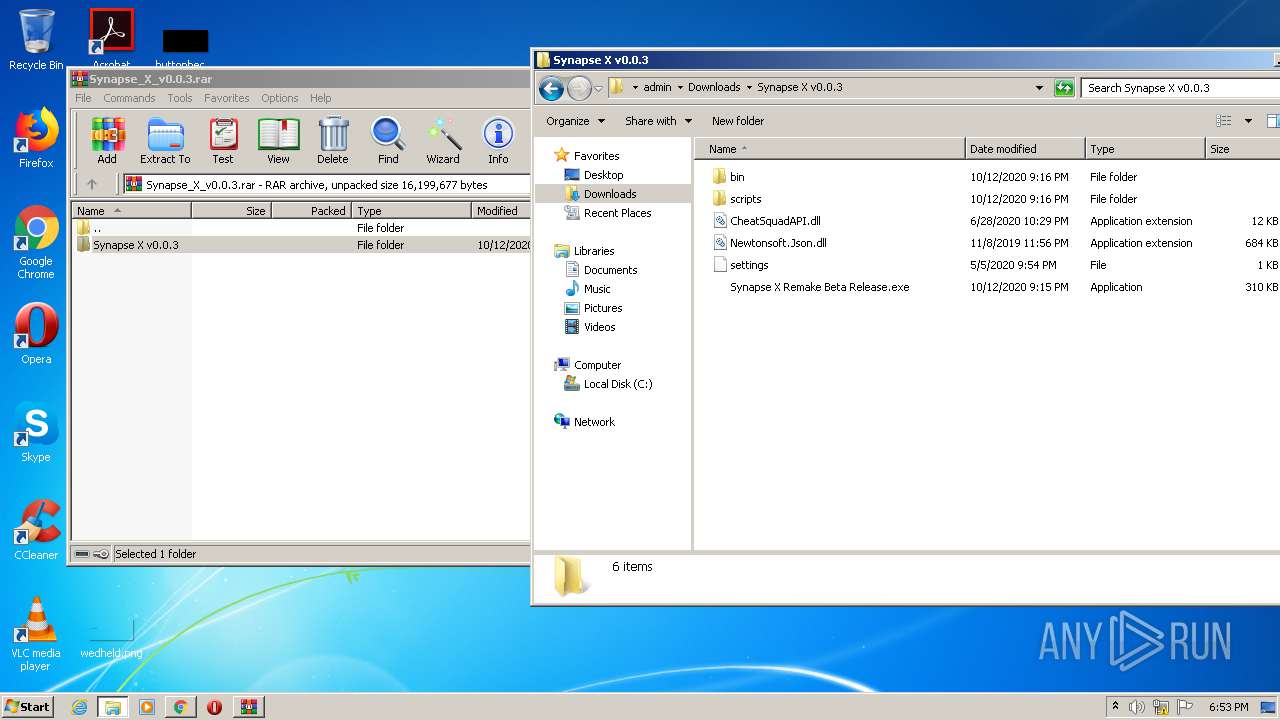Screen dimensions: 1280x720
Task: Open the Share with dropdown
Action: tap(658, 121)
